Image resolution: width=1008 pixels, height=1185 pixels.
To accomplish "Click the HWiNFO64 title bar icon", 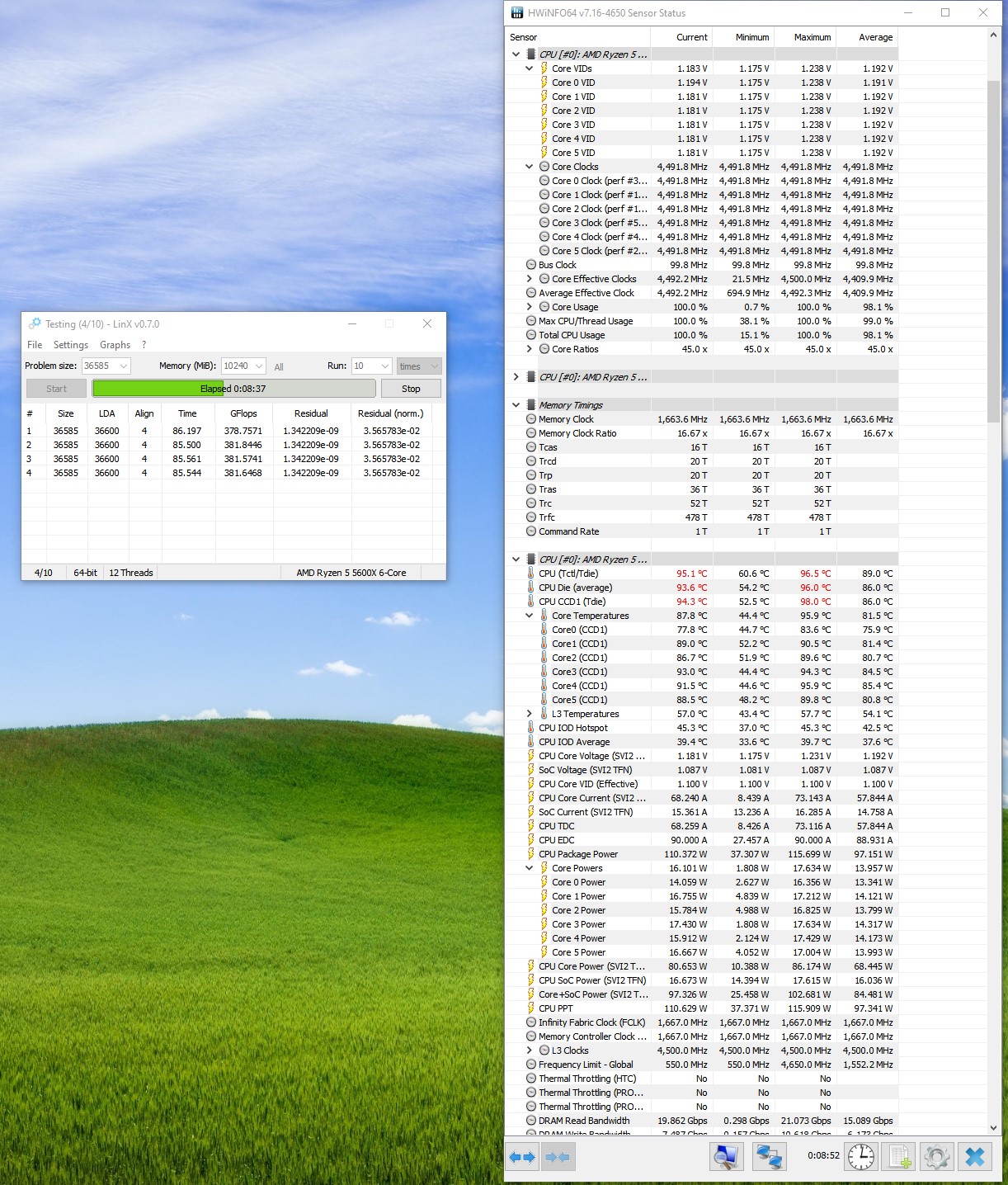I will coord(516,13).
